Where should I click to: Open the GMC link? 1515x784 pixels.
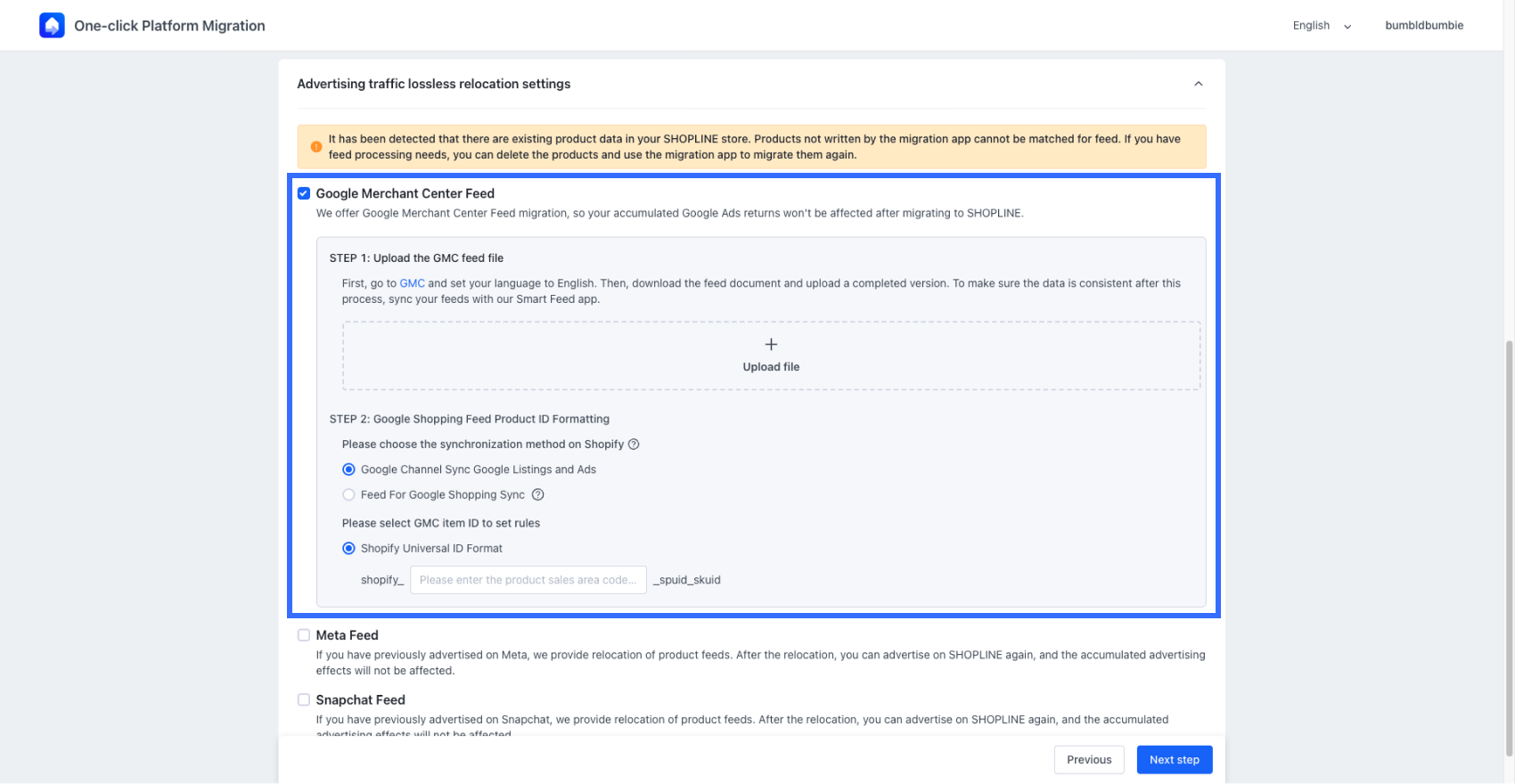click(x=412, y=283)
